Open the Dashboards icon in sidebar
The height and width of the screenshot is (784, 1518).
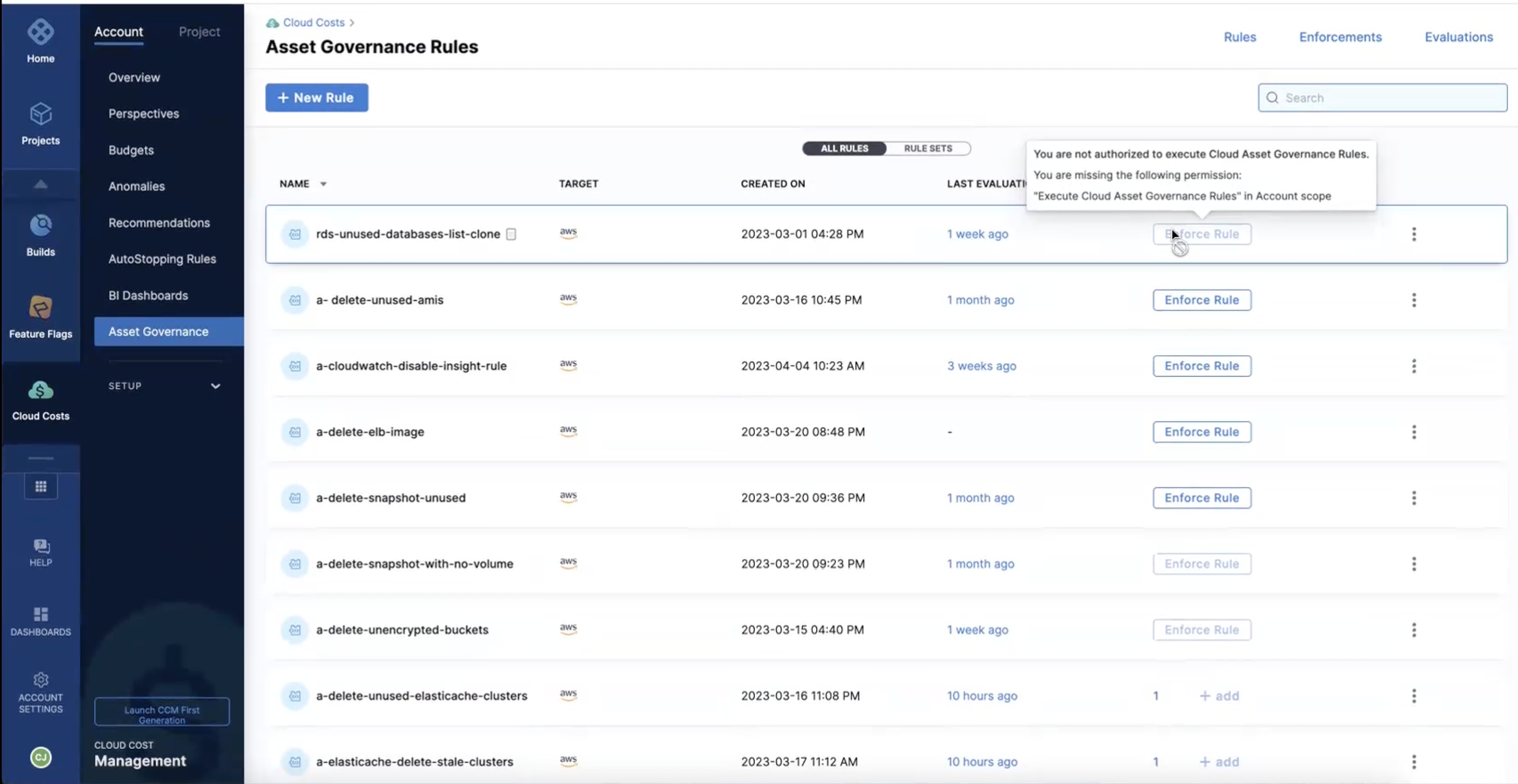click(41, 615)
